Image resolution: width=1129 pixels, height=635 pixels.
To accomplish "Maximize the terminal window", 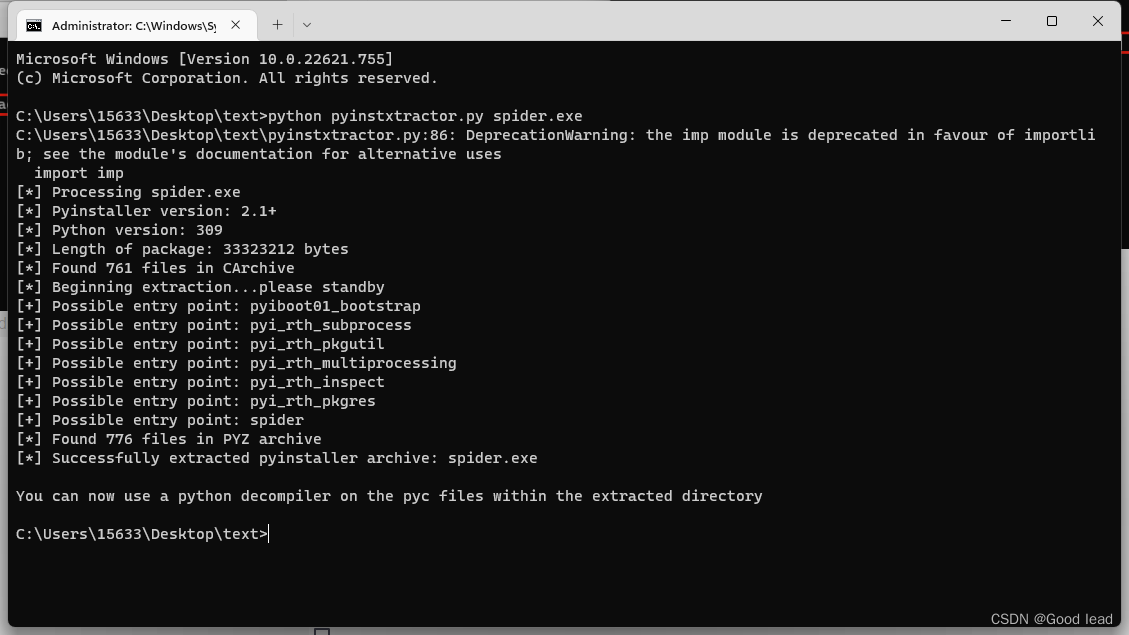I will pyautogui.click(x=1051, y=21).
